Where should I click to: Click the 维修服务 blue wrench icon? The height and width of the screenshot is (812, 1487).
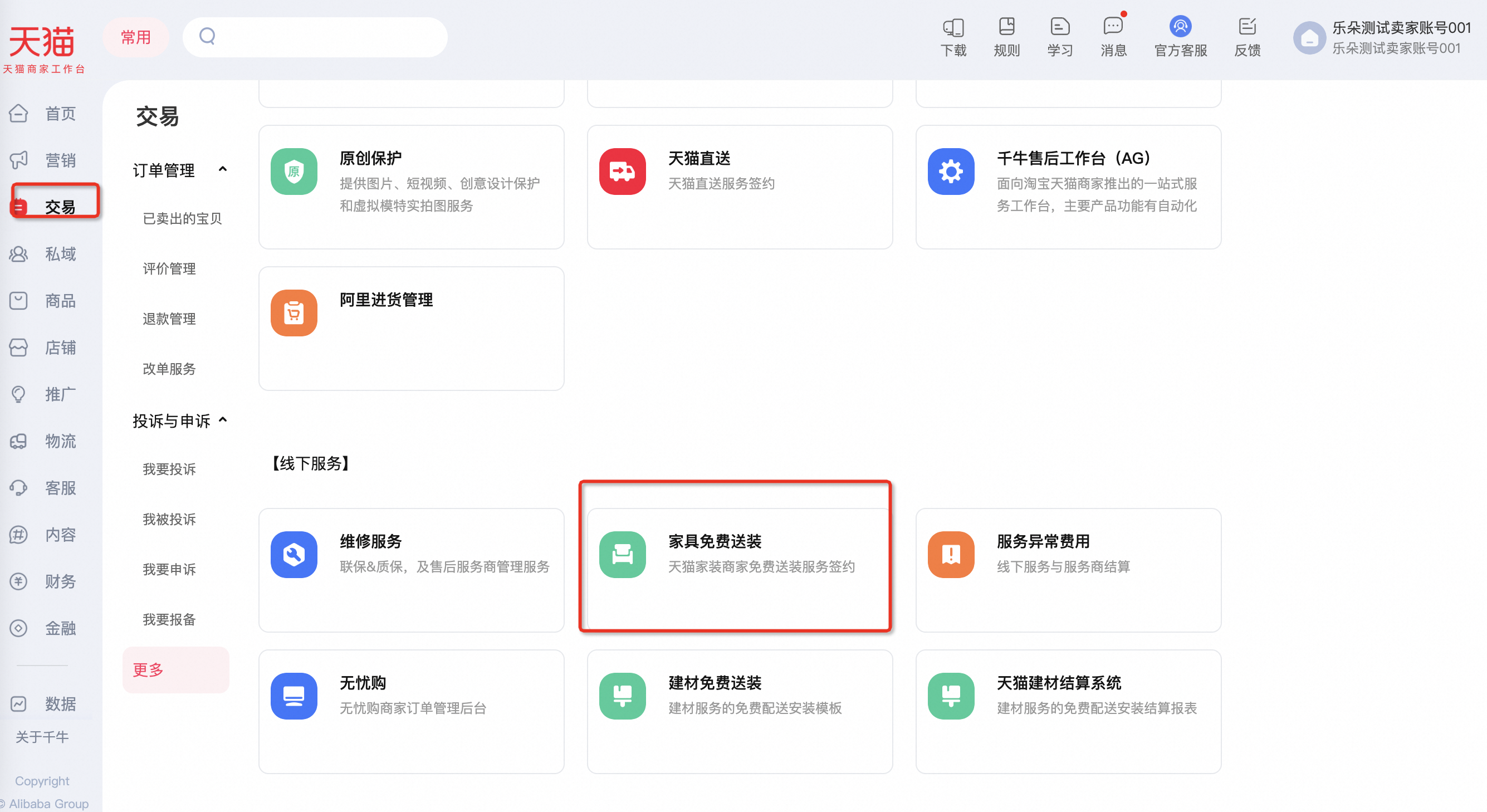click(x=294, y=555)
